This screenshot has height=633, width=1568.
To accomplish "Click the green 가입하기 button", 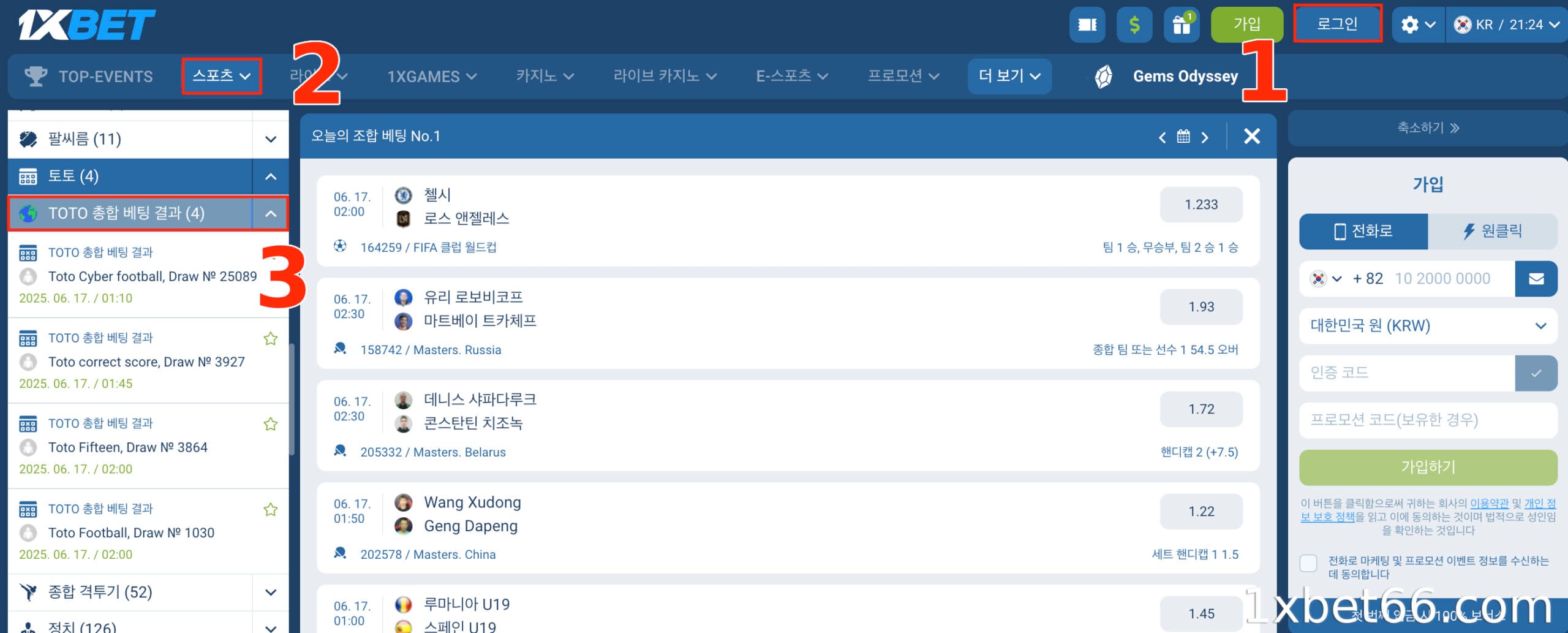I will pos(1428,467).
